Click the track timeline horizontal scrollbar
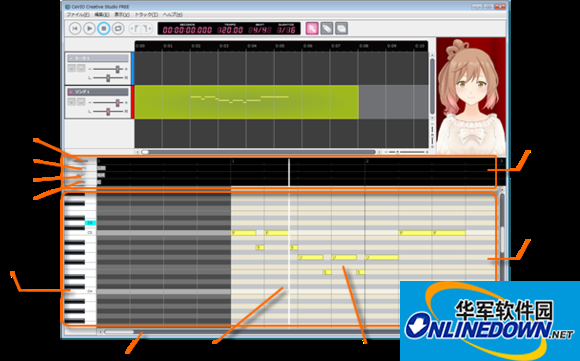 [258, 152]
